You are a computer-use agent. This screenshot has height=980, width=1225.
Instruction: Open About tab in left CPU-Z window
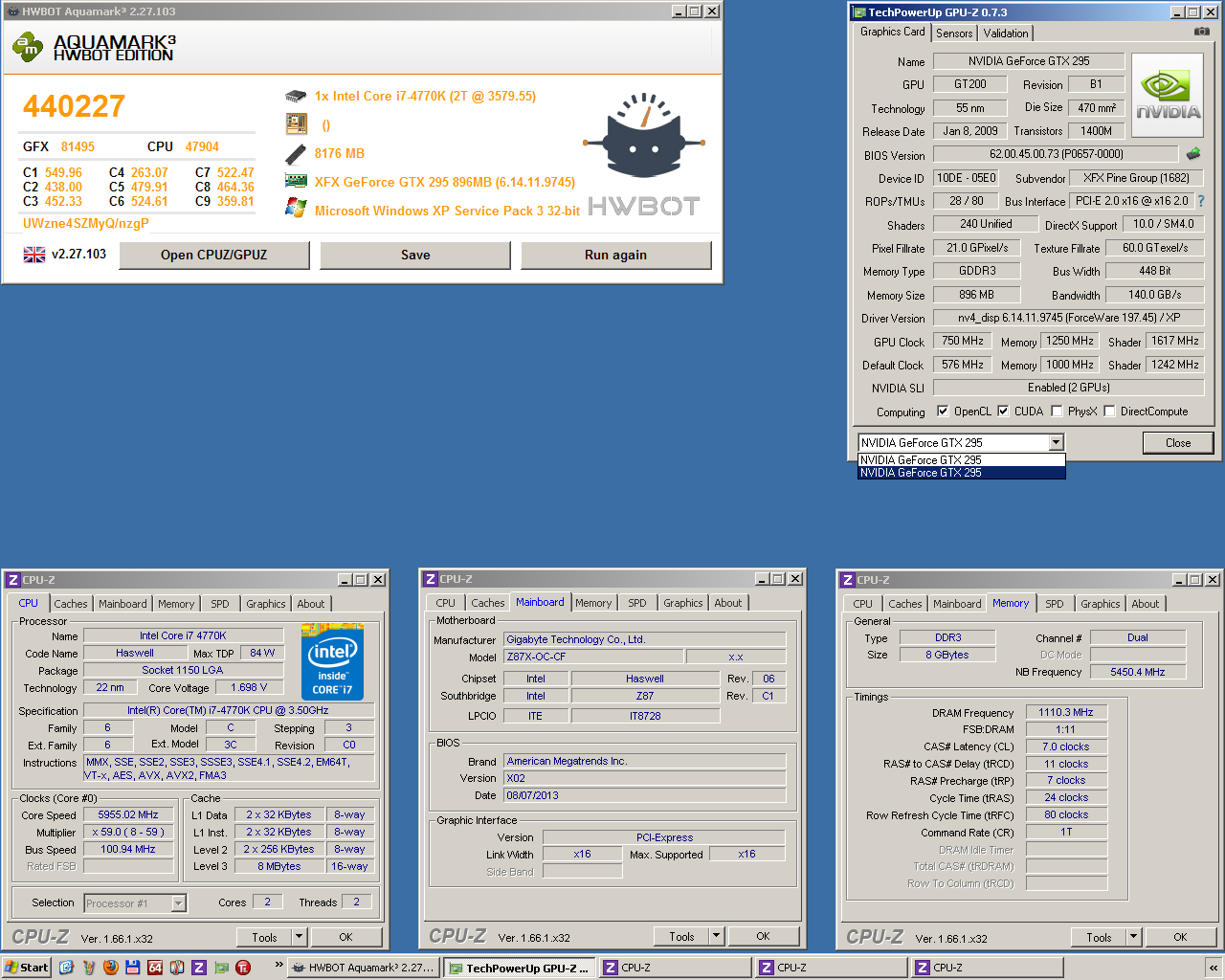pos(311,604)
